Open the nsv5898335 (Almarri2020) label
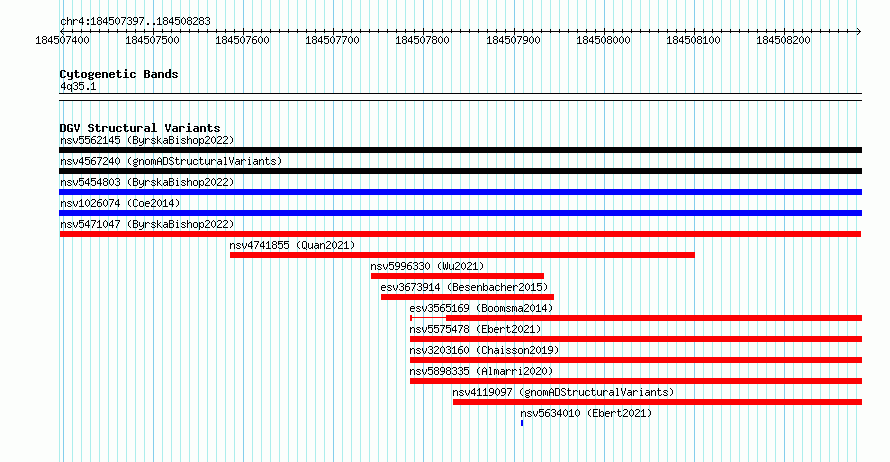This screenshot has height=462, width=890. [x=481, y=371]
